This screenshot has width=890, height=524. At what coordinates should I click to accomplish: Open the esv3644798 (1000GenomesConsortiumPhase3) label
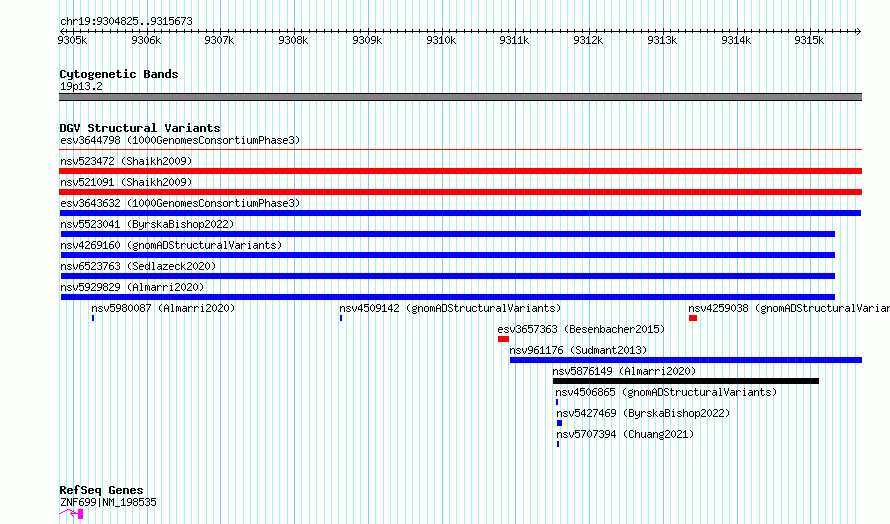click(x=180, y=140)
